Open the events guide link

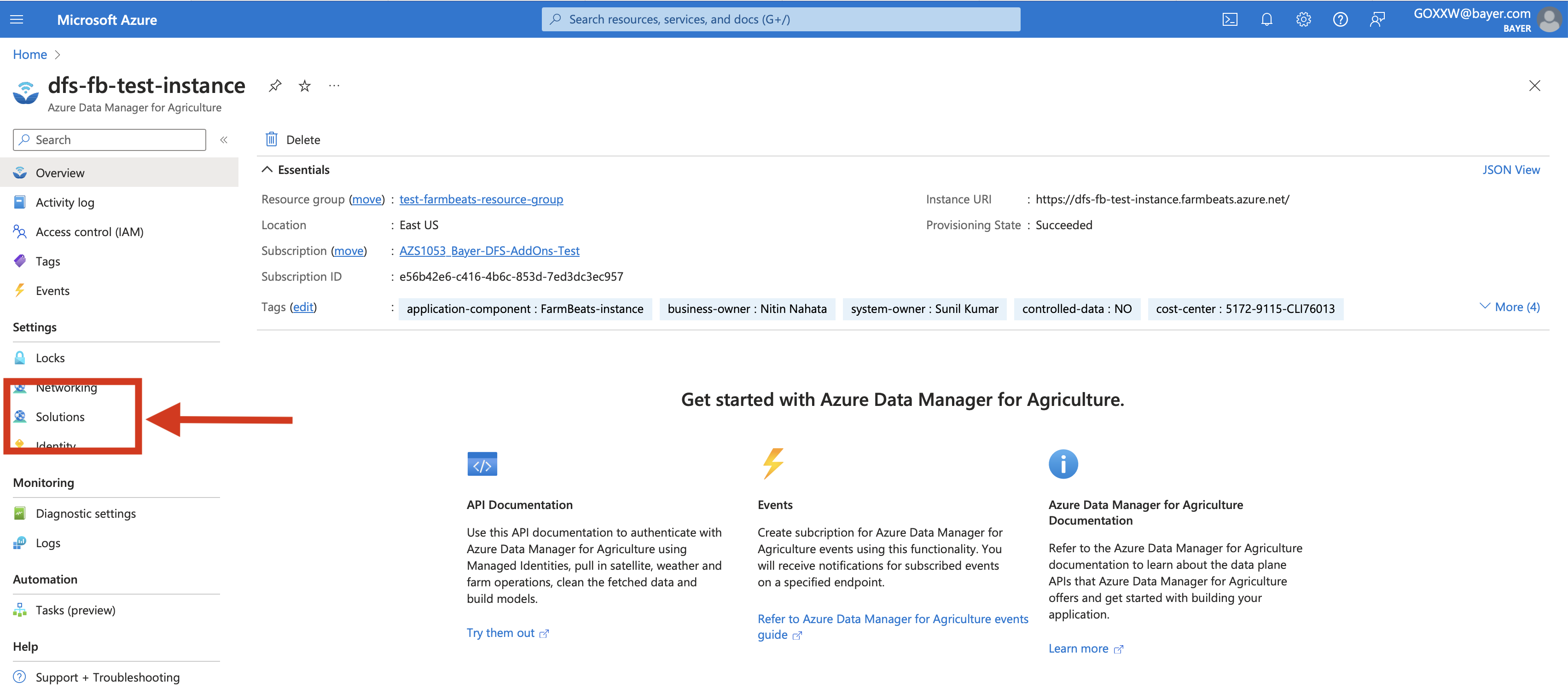[x=892, y=626]
